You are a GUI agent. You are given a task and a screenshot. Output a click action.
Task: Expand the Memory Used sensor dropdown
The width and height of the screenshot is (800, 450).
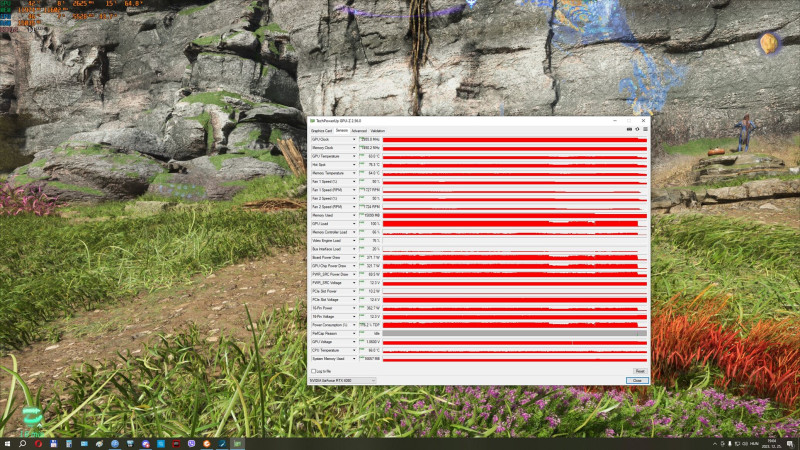pos(354,216)
